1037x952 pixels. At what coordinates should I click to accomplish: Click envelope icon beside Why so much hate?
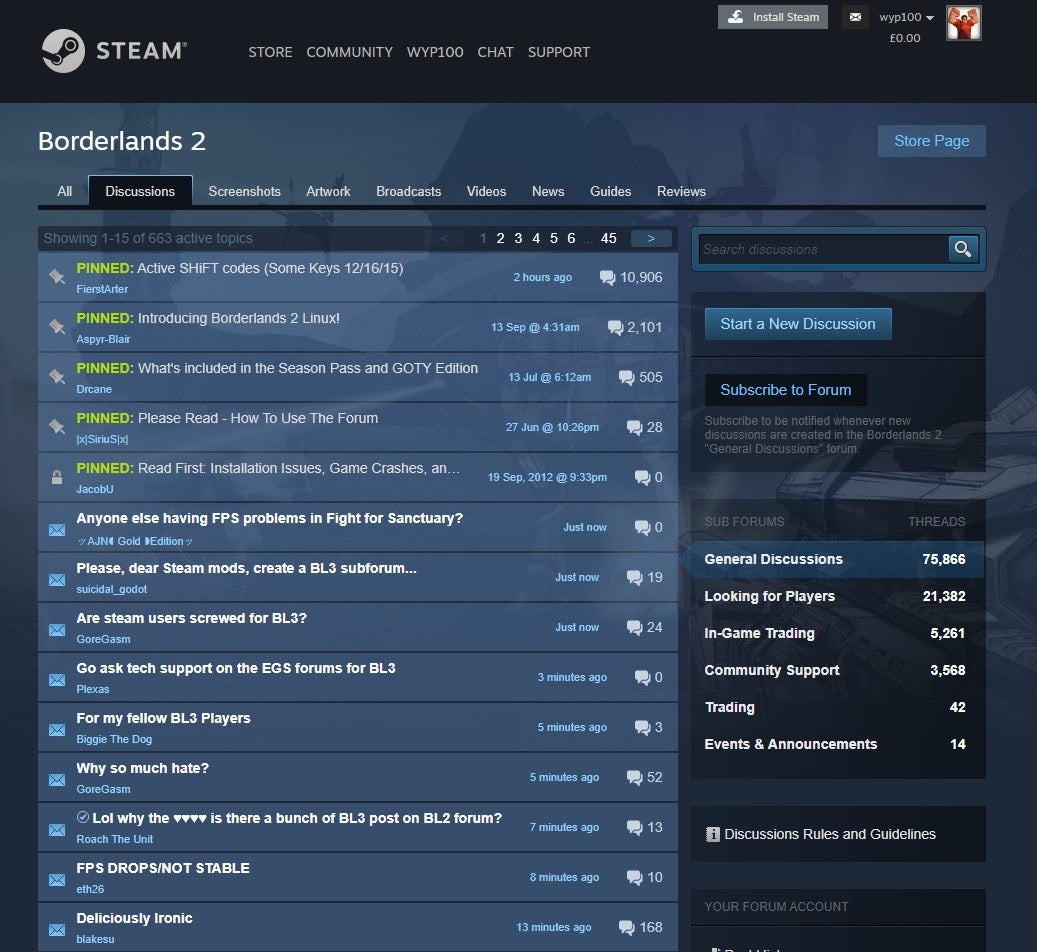pos(57,779)
